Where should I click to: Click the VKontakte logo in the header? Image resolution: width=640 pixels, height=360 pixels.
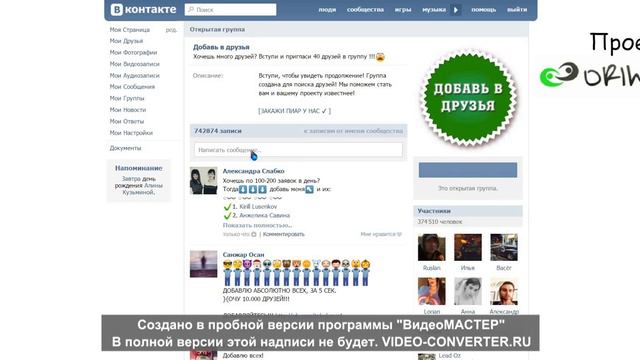[143, 9]
